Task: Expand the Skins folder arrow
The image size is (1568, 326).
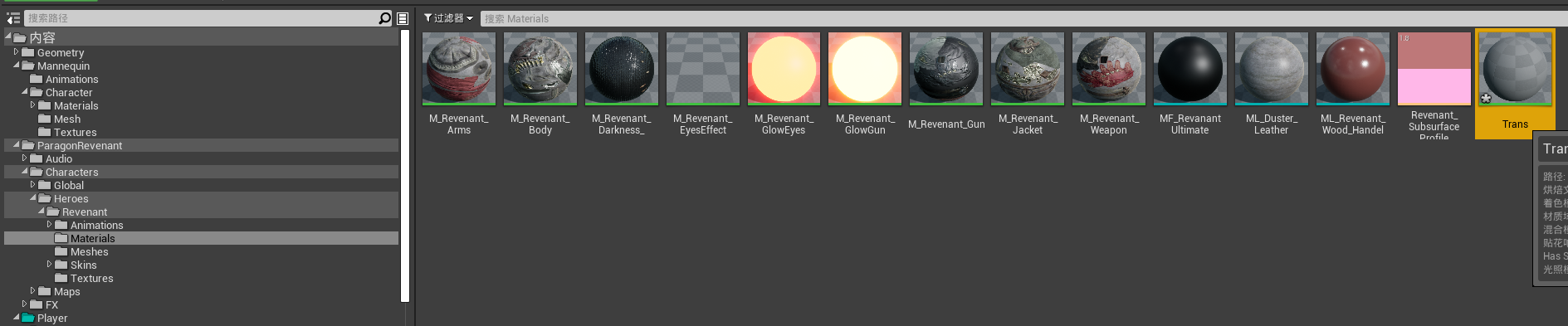Action: [x=49, y=265]
